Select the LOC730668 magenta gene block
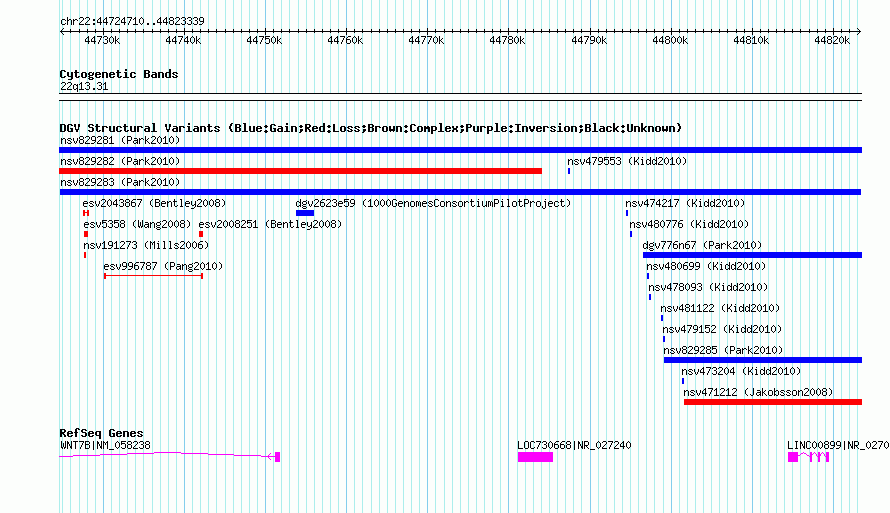The width and height of the screenshot is (890, 513). pos(535,457)
